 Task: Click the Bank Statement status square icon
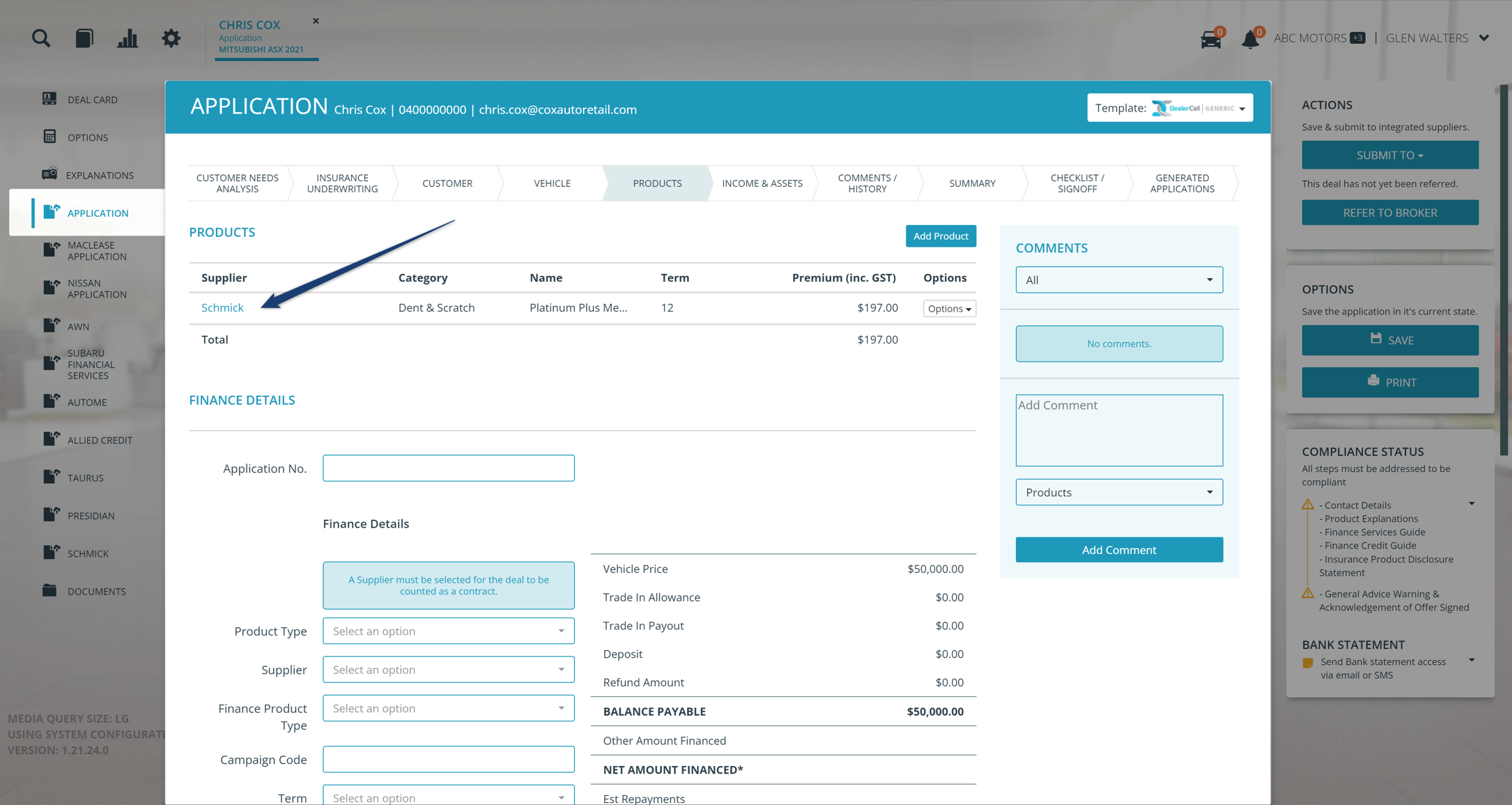click(x=1308, y=663)
